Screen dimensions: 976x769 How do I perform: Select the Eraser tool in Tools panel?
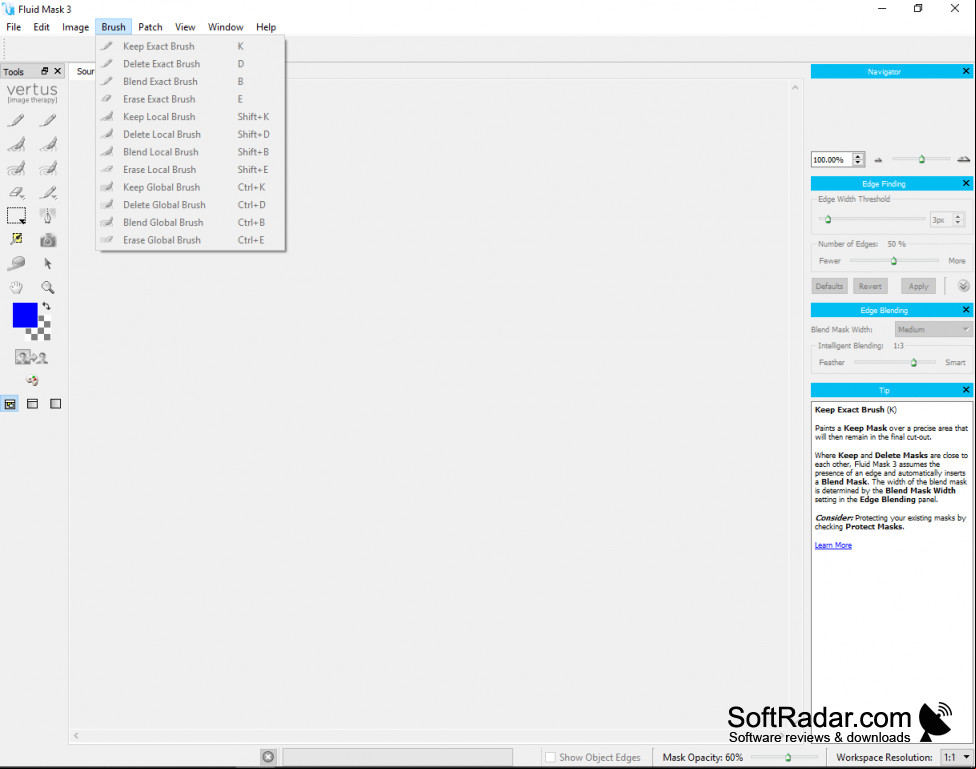16,192
